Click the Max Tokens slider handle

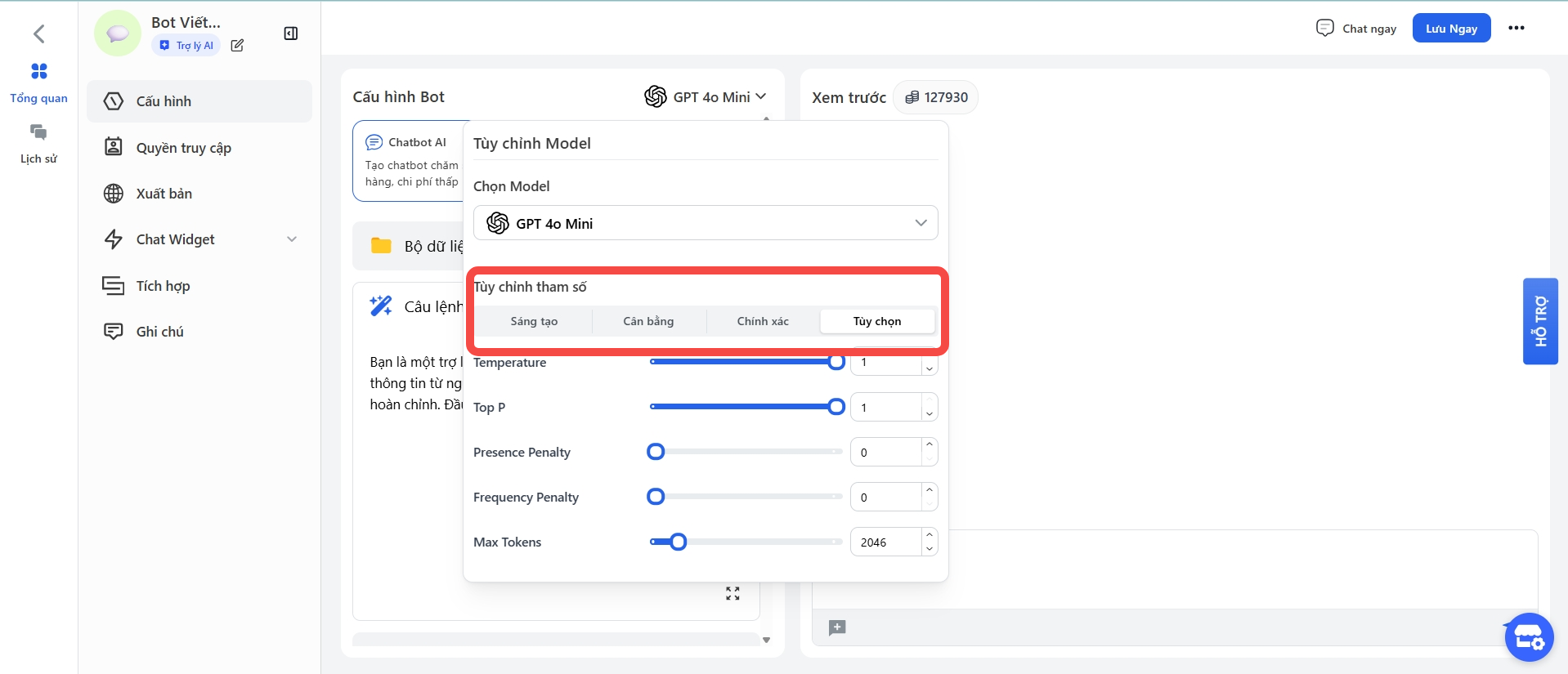coord(678,542)
